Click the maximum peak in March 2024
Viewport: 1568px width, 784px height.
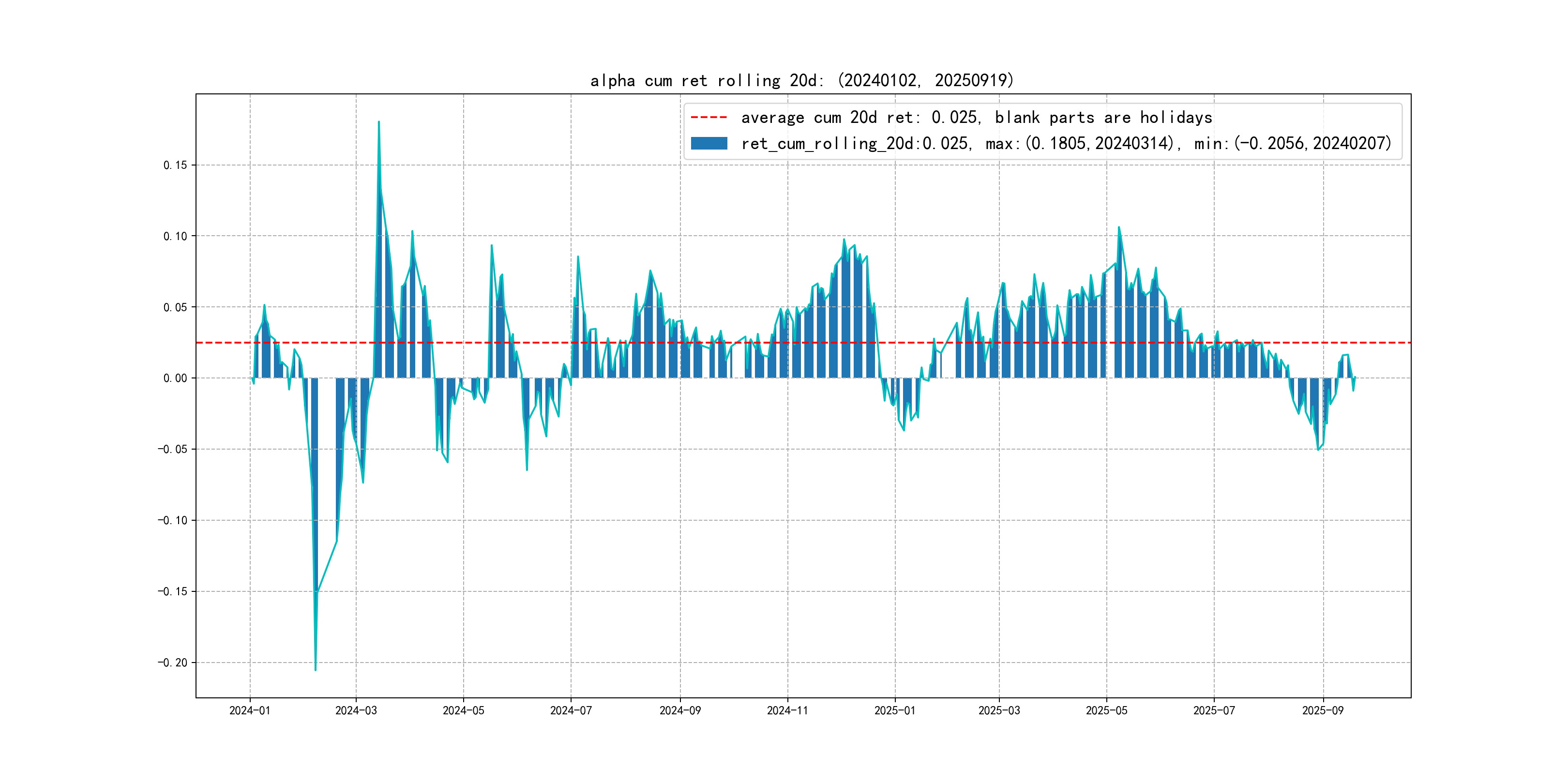[x=378, y=122]
